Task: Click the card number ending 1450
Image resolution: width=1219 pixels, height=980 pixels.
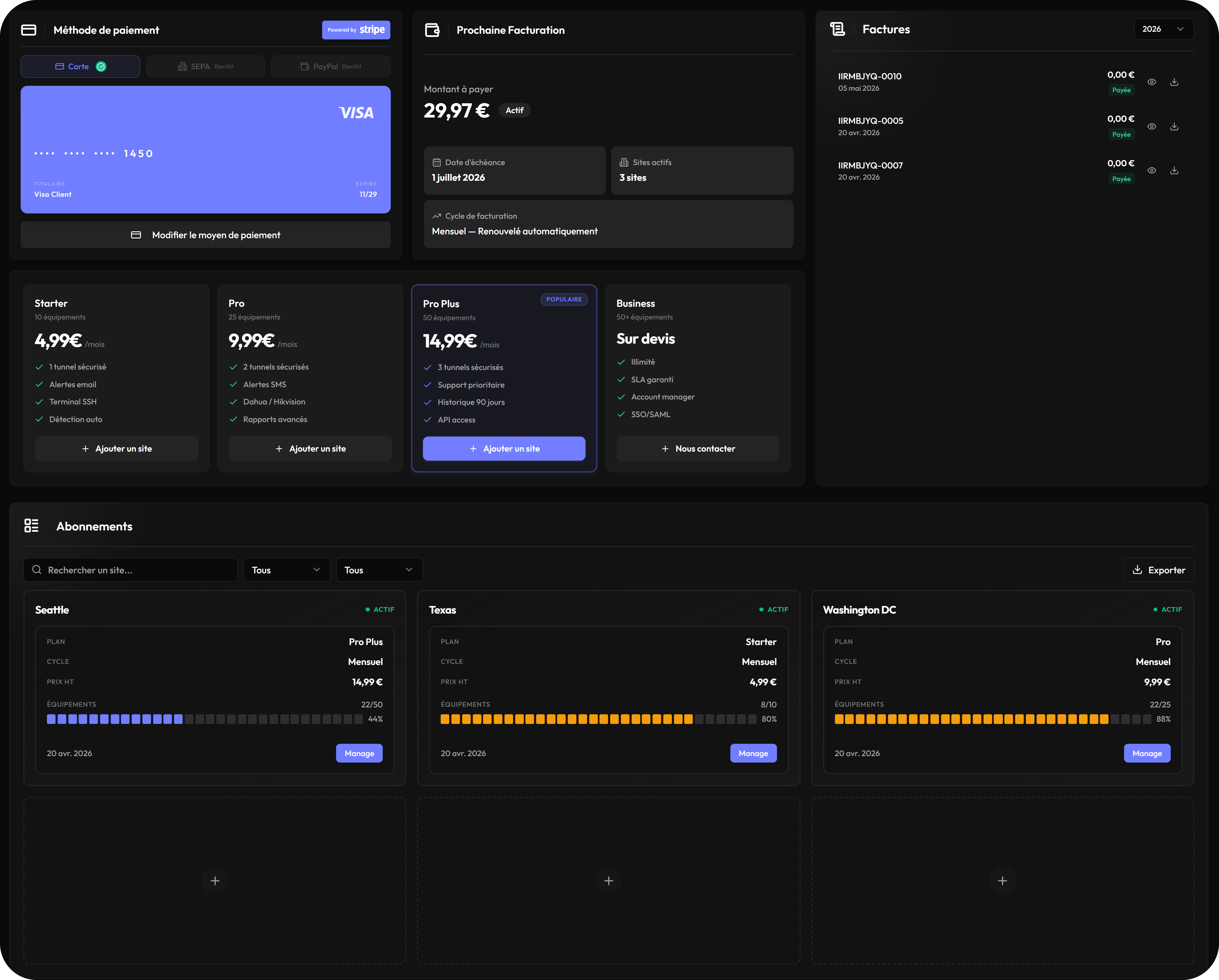Action: 93,154
